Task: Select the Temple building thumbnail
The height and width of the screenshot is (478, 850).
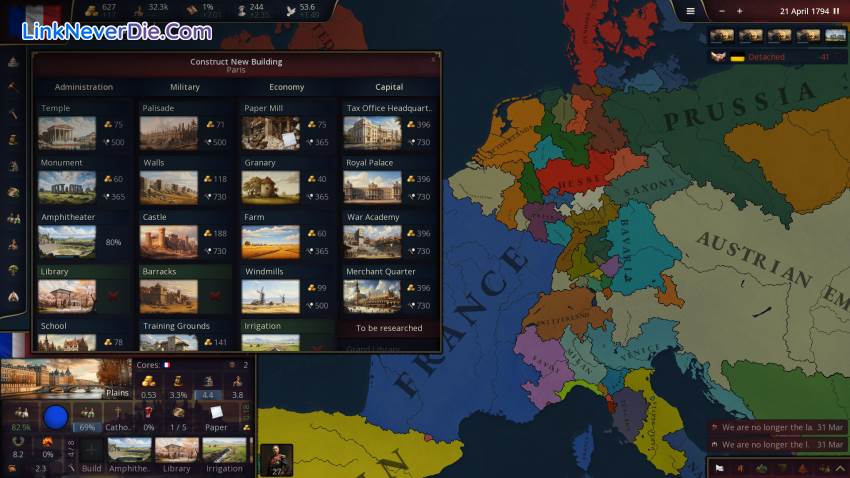Action: 67,133
